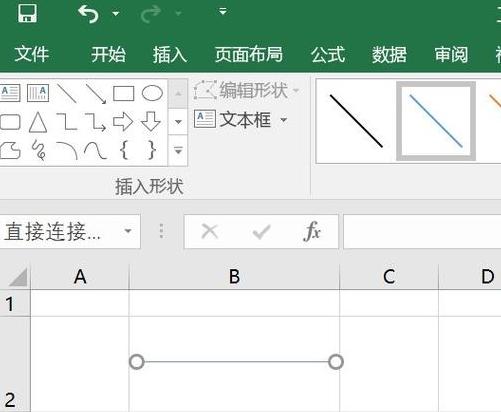The width and height of the screenshot is (501, 412).
Task: Open the 文件 menu
Action: point(32,54)
